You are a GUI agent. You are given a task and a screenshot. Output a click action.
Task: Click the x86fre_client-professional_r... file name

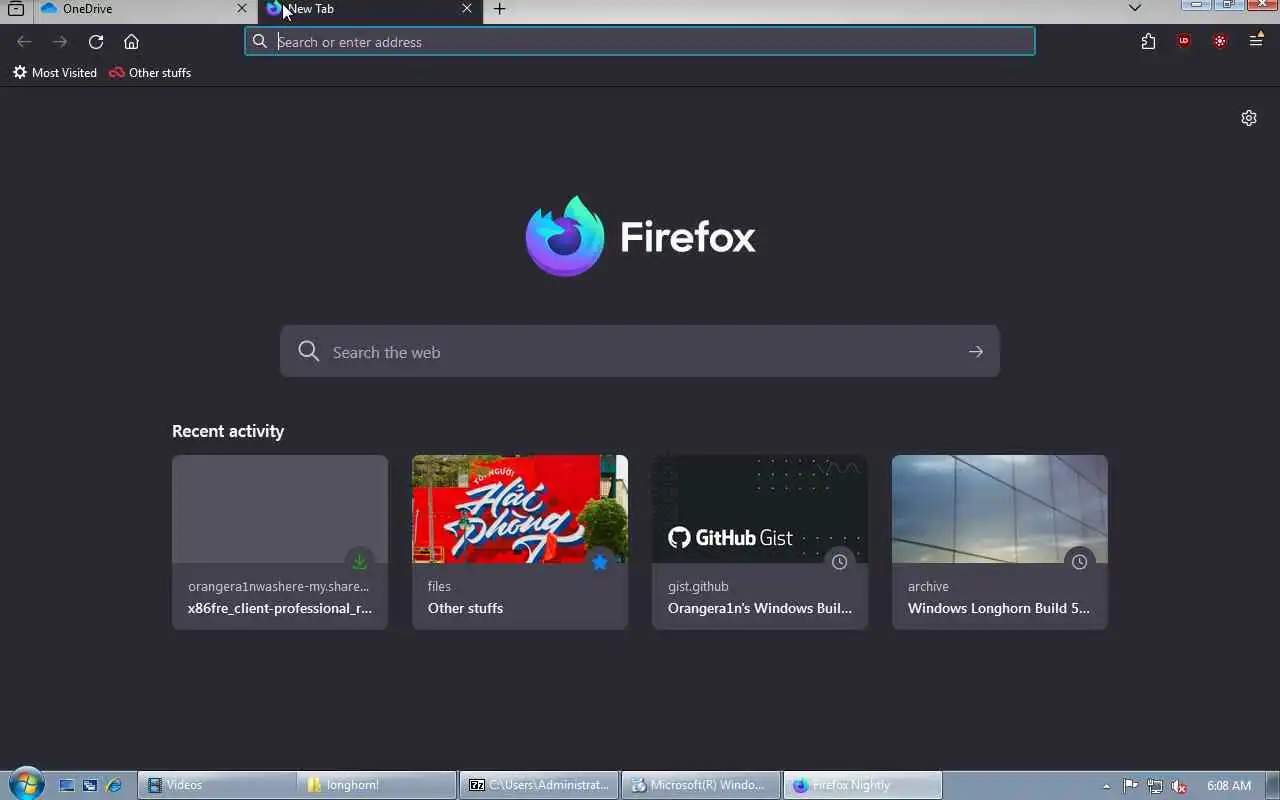(280, 608)
